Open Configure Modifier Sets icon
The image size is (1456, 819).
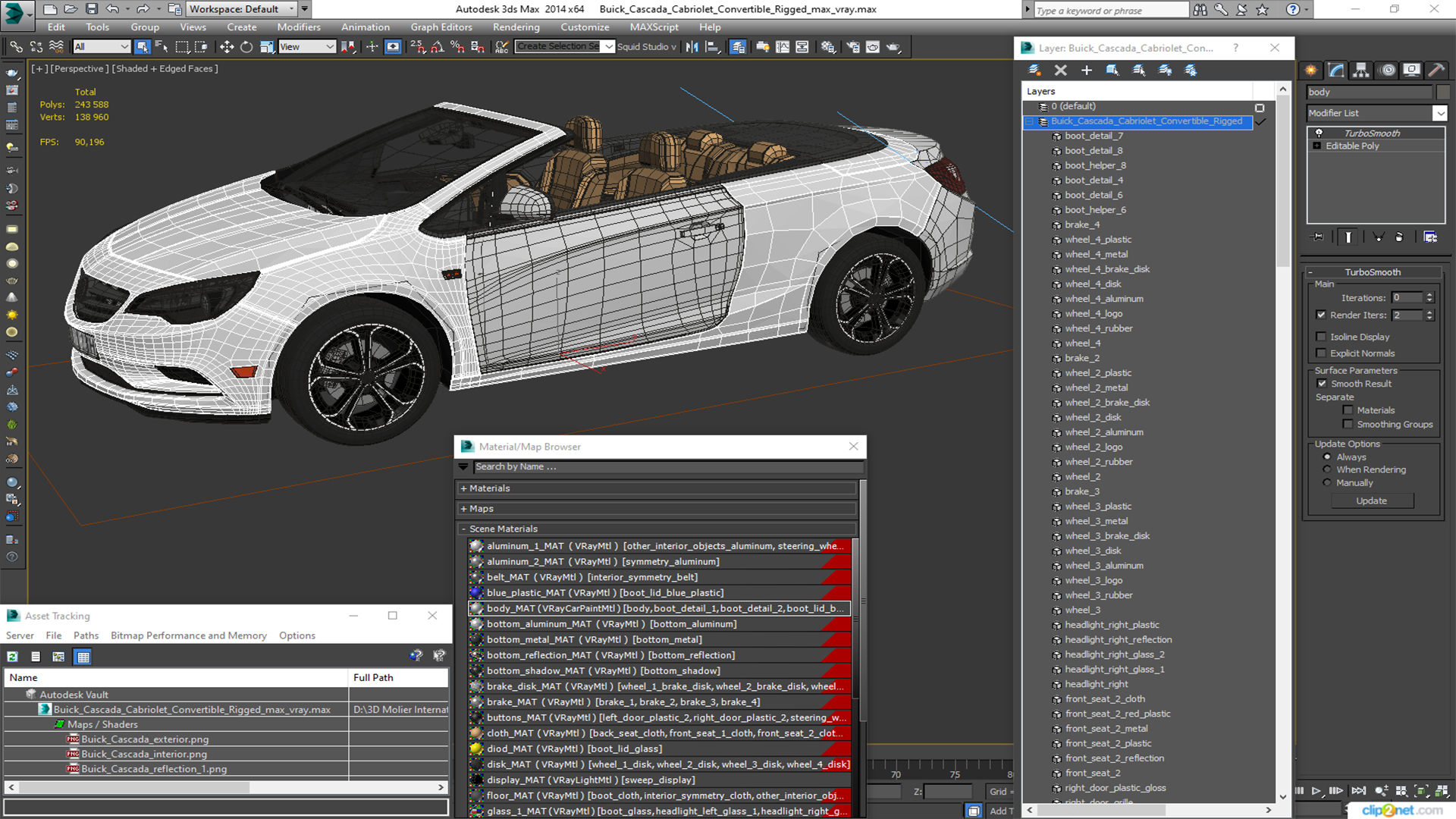point(1430,237)
